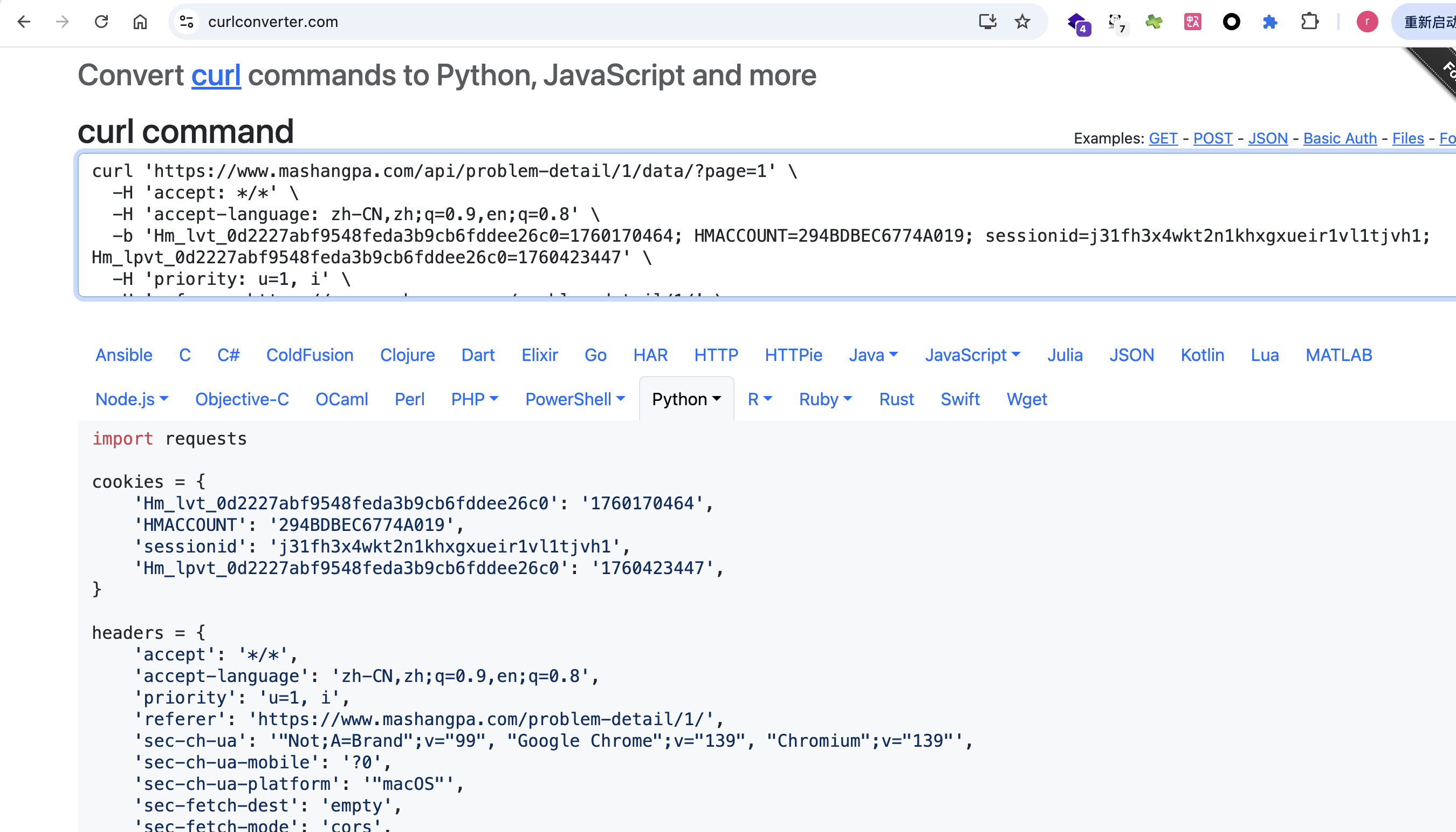1456x832 pixels.
Task: Go to browser home page
Action: [140, 22]
